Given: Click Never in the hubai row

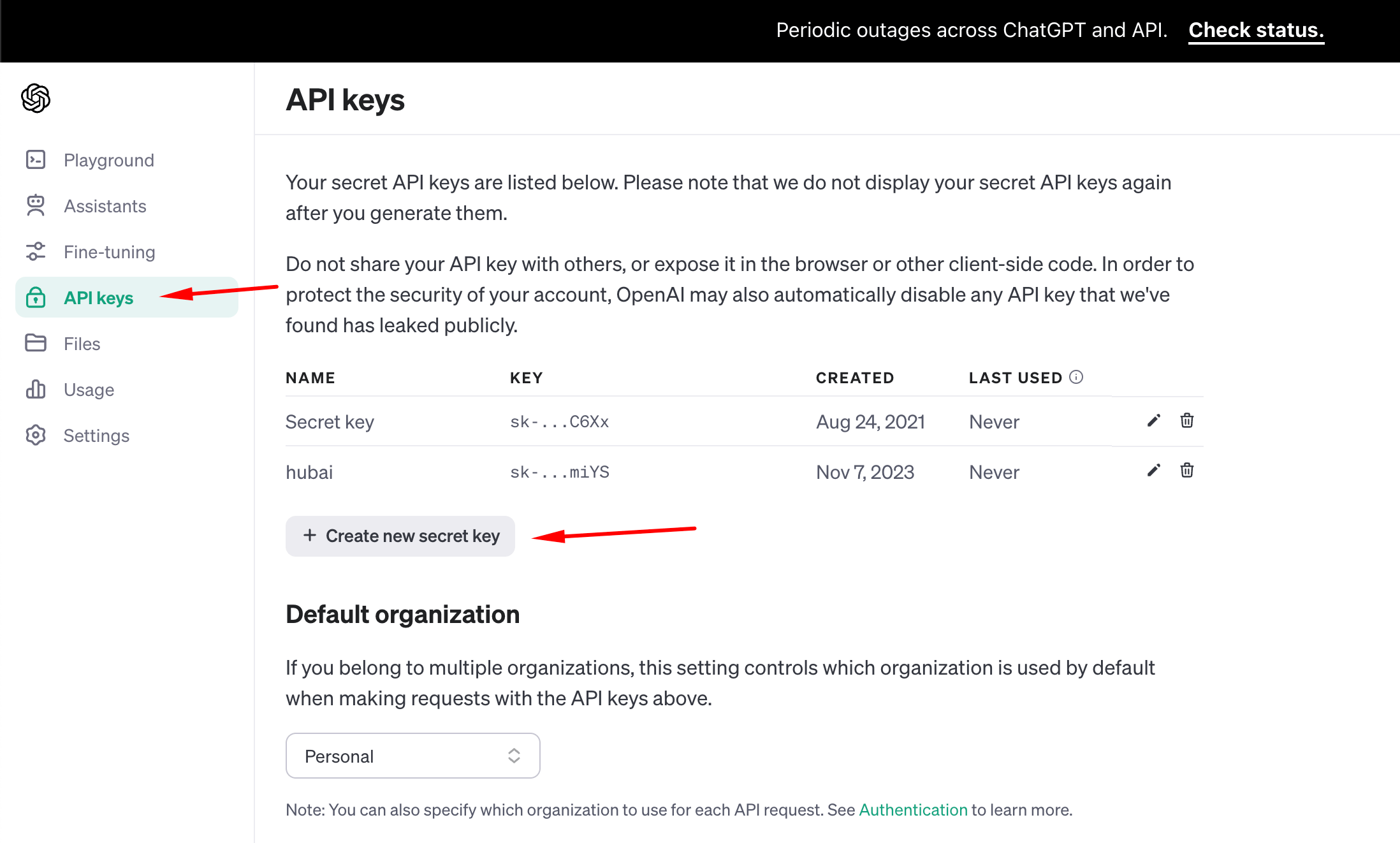Looking at the screenshot, I should click(994, 472).
